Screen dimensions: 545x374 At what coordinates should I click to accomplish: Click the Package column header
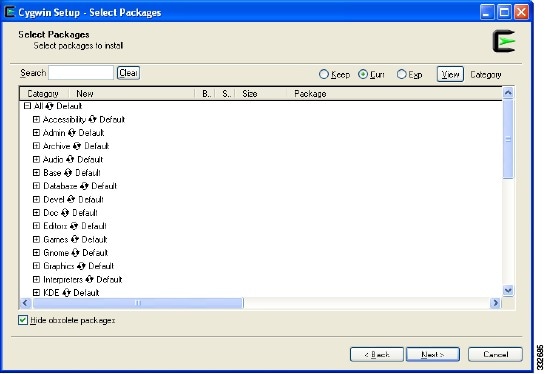point(394,94)
